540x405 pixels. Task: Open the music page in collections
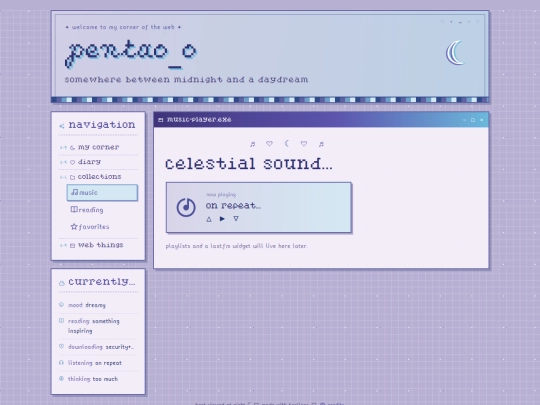[x=102, y=193]
